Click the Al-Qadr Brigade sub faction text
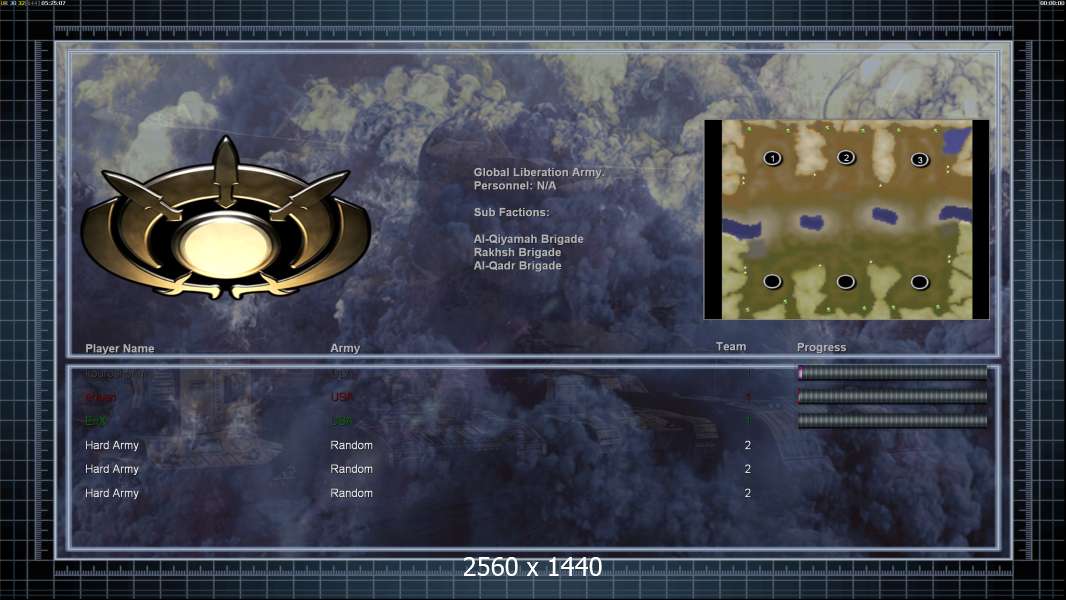The width and height of the screenshot is (1066, 600). click(x=517, y=266)
